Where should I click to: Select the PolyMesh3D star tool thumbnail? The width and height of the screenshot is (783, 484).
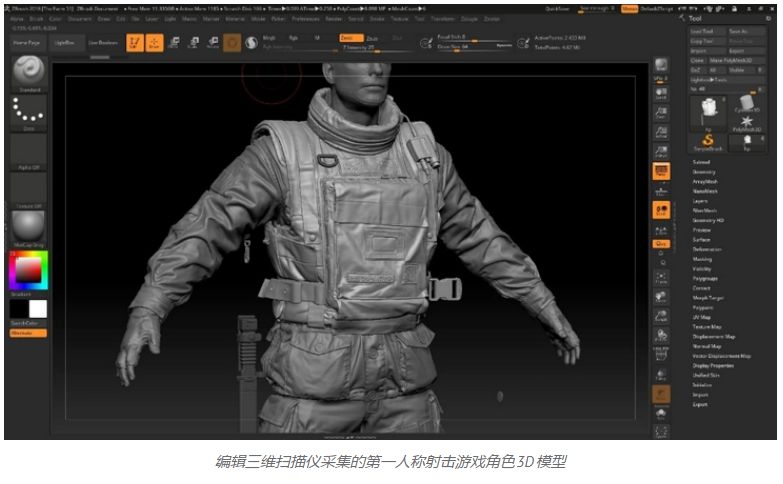[747, 123]
